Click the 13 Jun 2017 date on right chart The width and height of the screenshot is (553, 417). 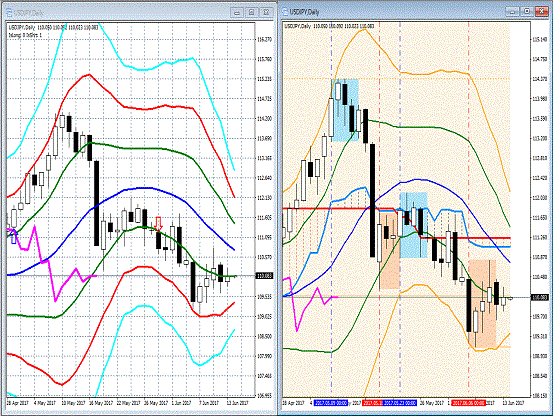coord(513,403)
